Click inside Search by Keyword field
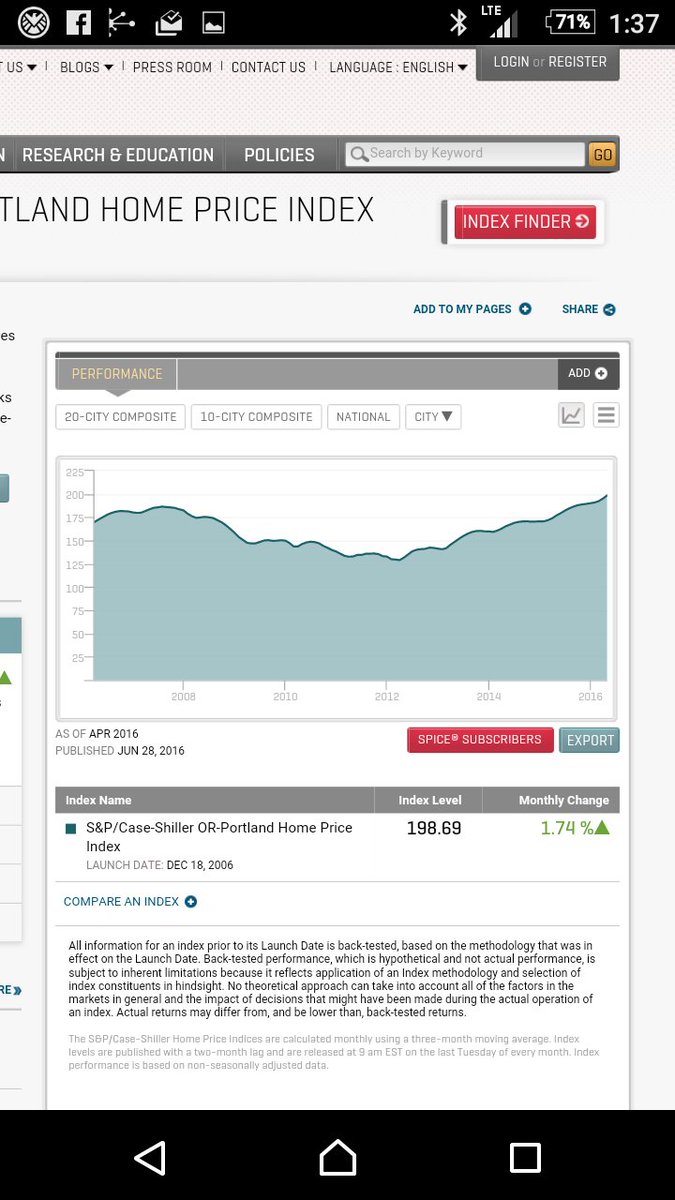 465,154
